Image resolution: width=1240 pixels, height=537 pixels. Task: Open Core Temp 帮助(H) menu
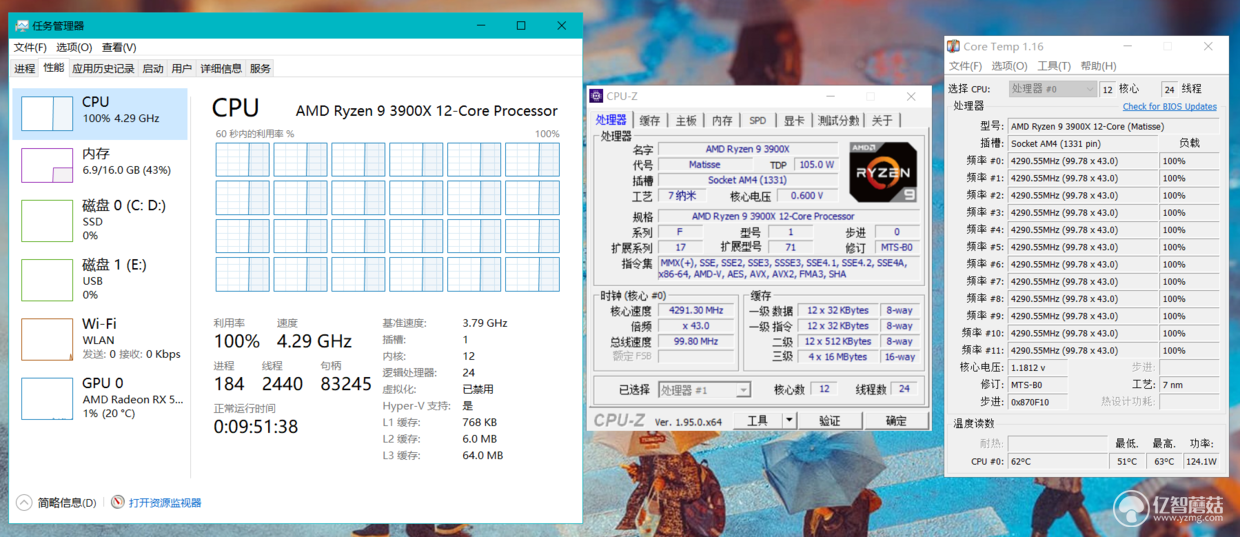pos(1098,66)
